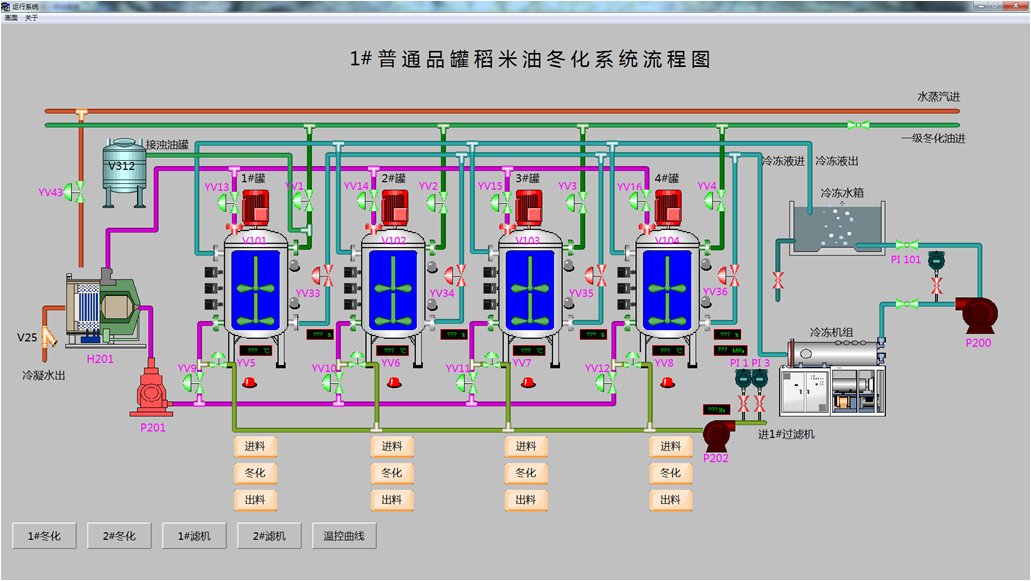The height and width of the screenshot is (581, 1031).
Task: Select the P202 filter feed pump
Action: [717, 434]
